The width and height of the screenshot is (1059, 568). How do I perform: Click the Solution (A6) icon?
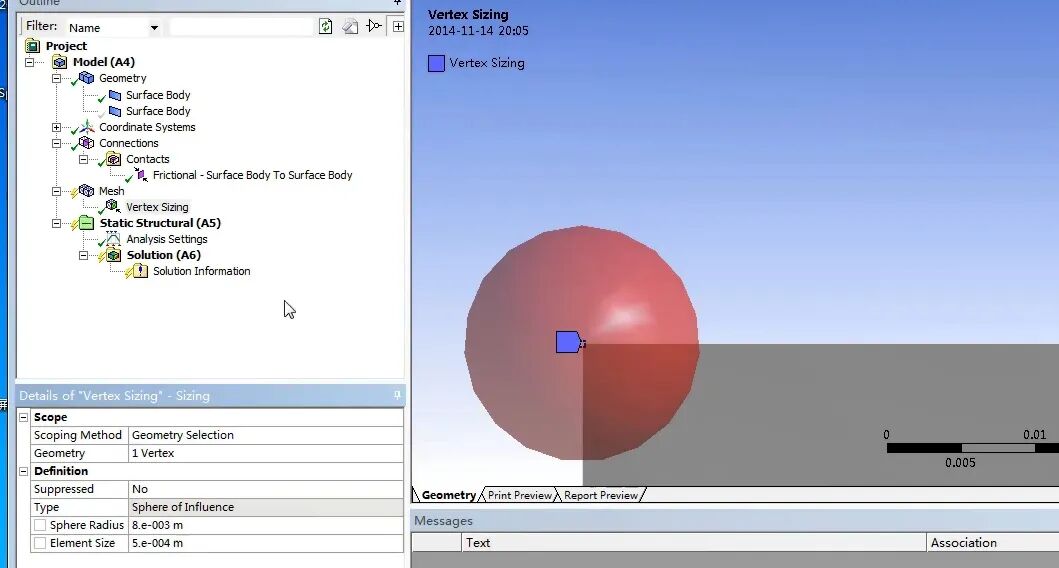(x=113, y=255)
